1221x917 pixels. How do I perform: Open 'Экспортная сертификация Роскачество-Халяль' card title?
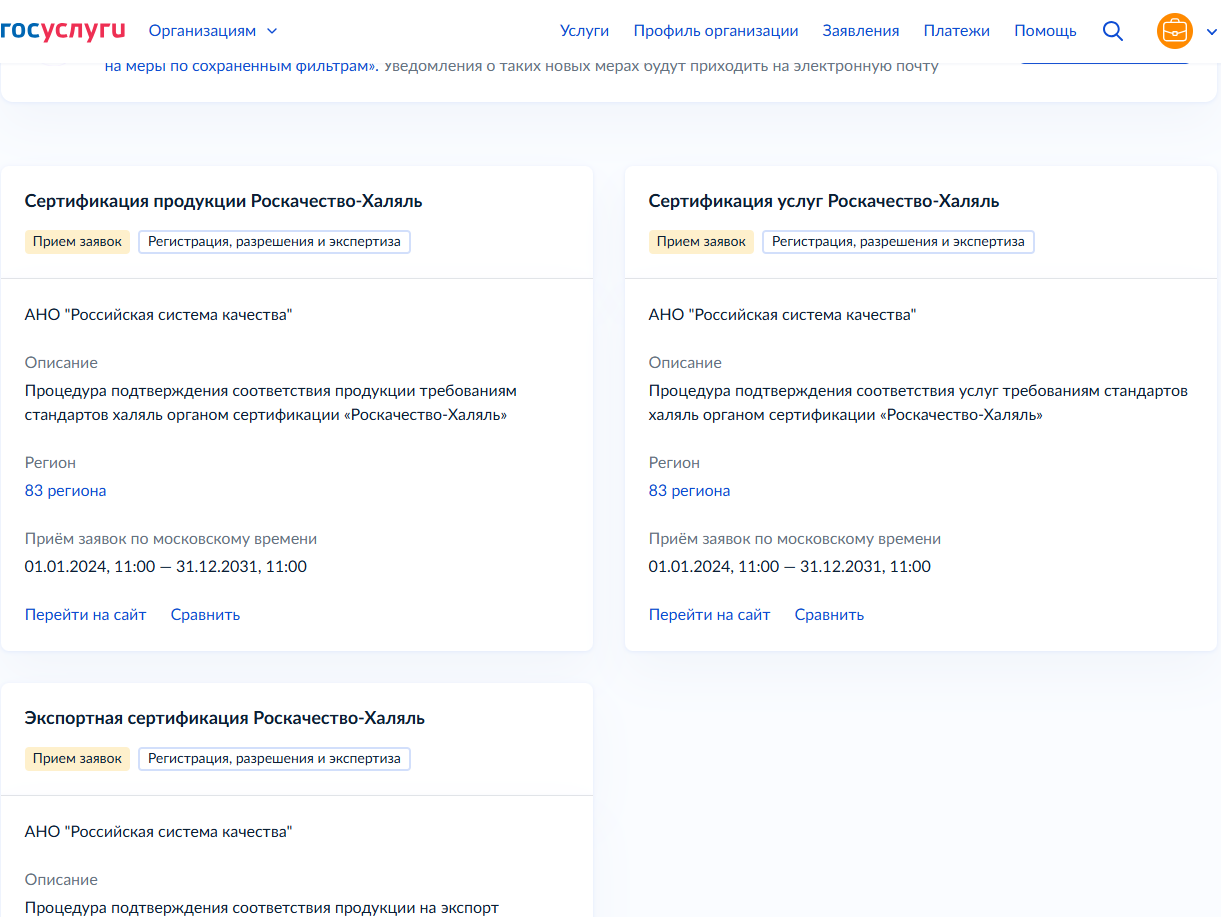[225, 718]
